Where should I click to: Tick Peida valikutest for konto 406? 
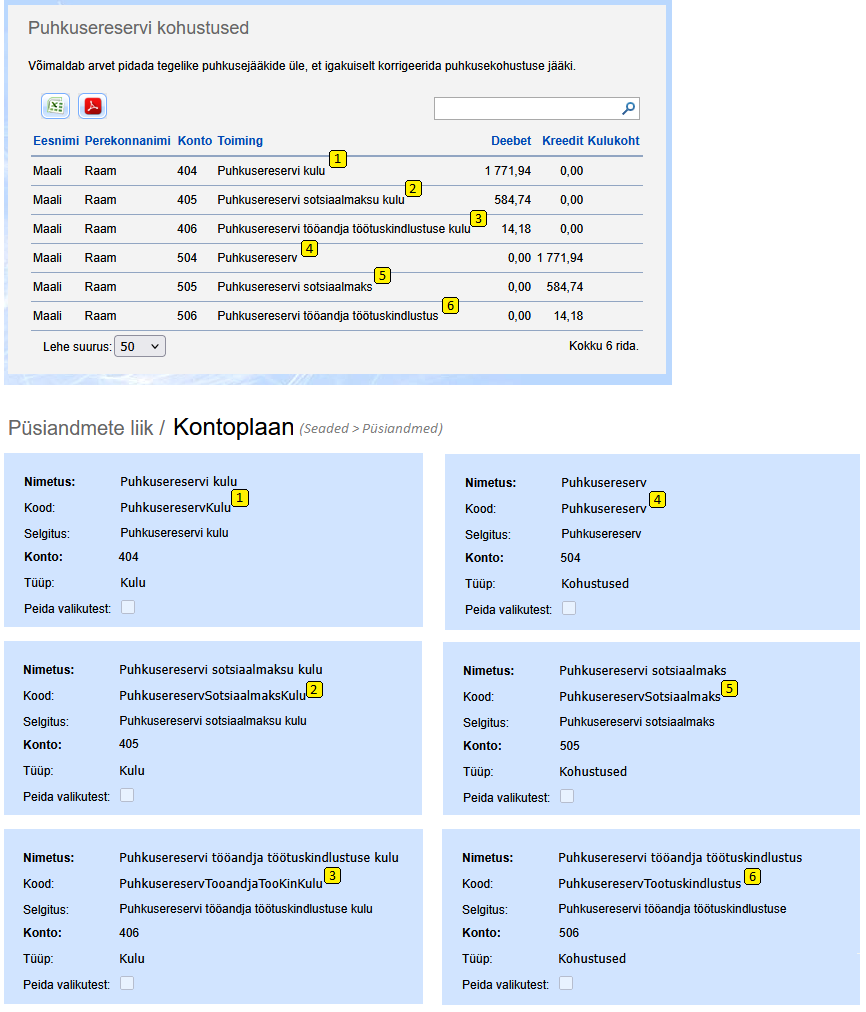click(x=127, y=983)
